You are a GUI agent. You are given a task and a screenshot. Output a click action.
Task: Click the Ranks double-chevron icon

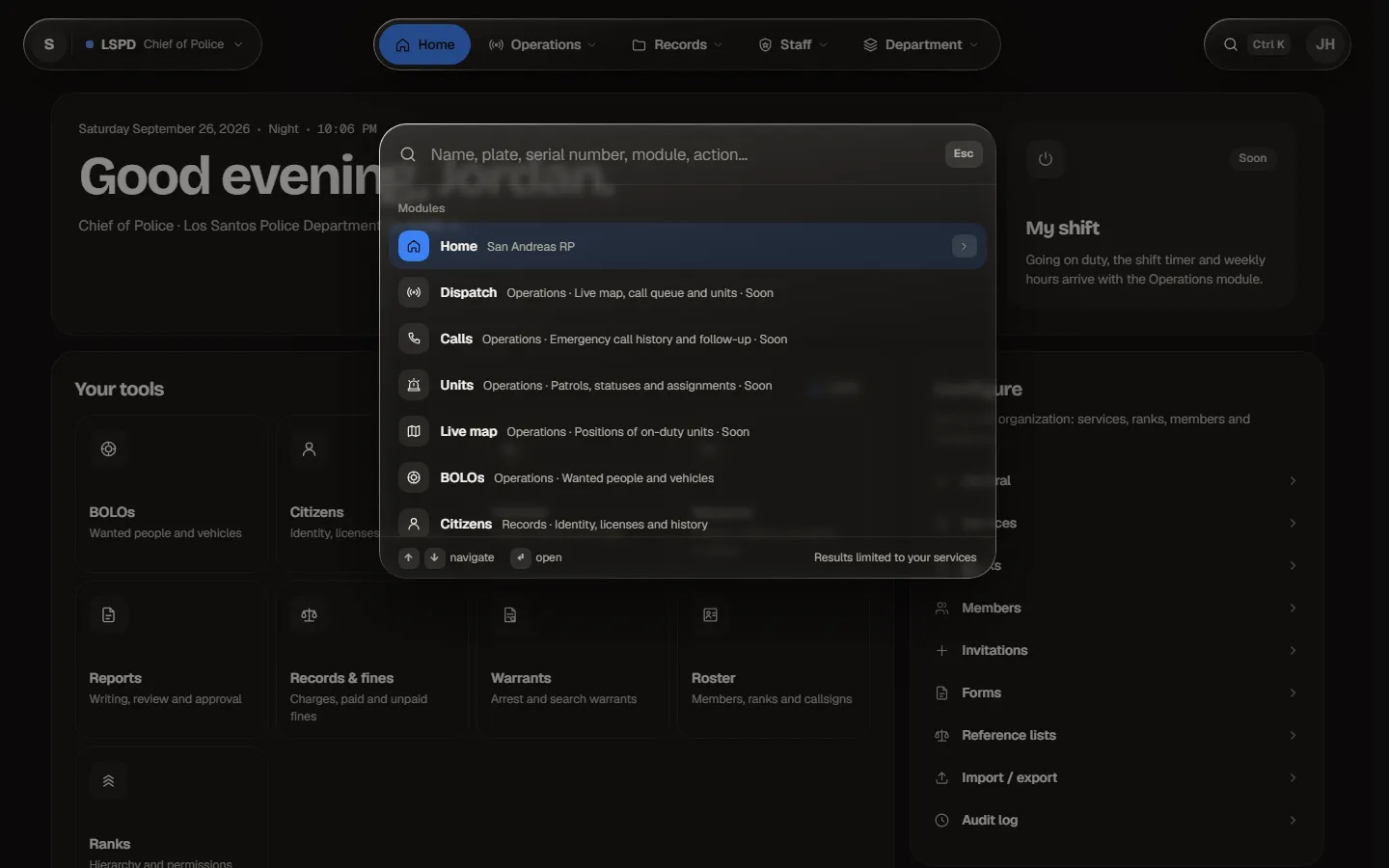(109, 780)
